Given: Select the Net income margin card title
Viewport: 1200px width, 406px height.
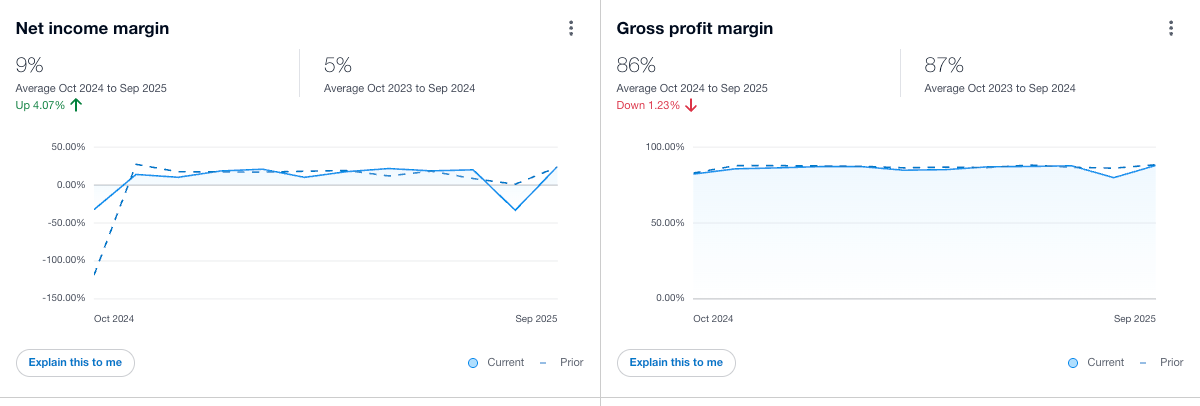Looking at the screenshot, I should coord(92,28).
